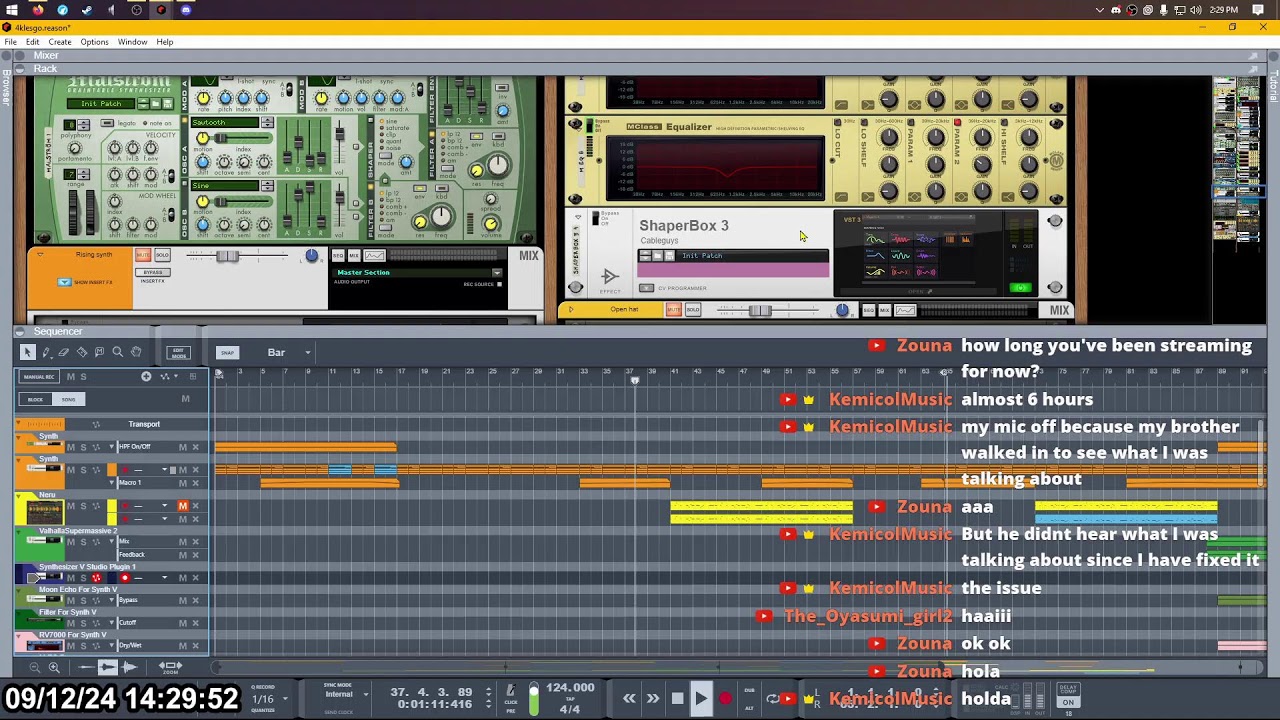
Task: Delete the Macro 1 automation lane
Action: pyautogui.click(x=196, y=483)
